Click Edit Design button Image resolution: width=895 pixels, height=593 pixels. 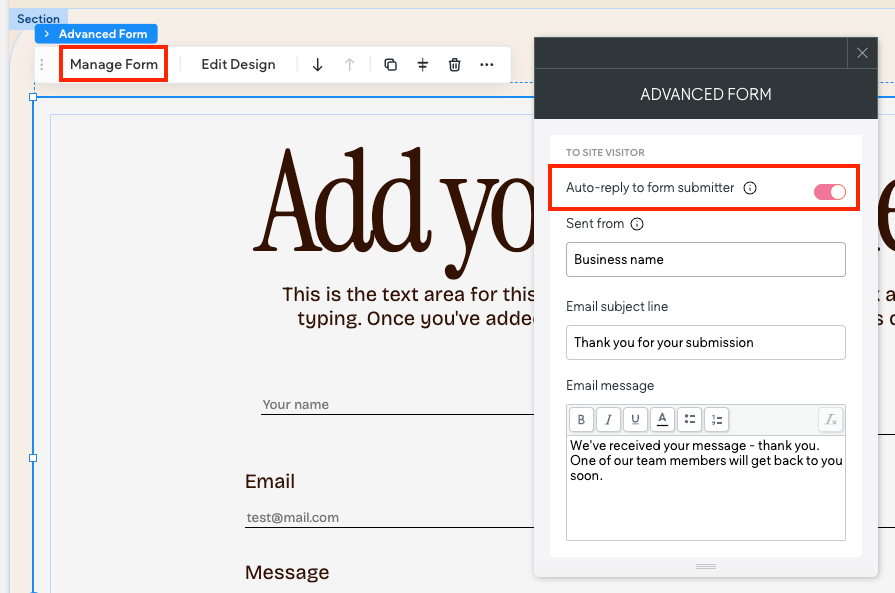238,65
